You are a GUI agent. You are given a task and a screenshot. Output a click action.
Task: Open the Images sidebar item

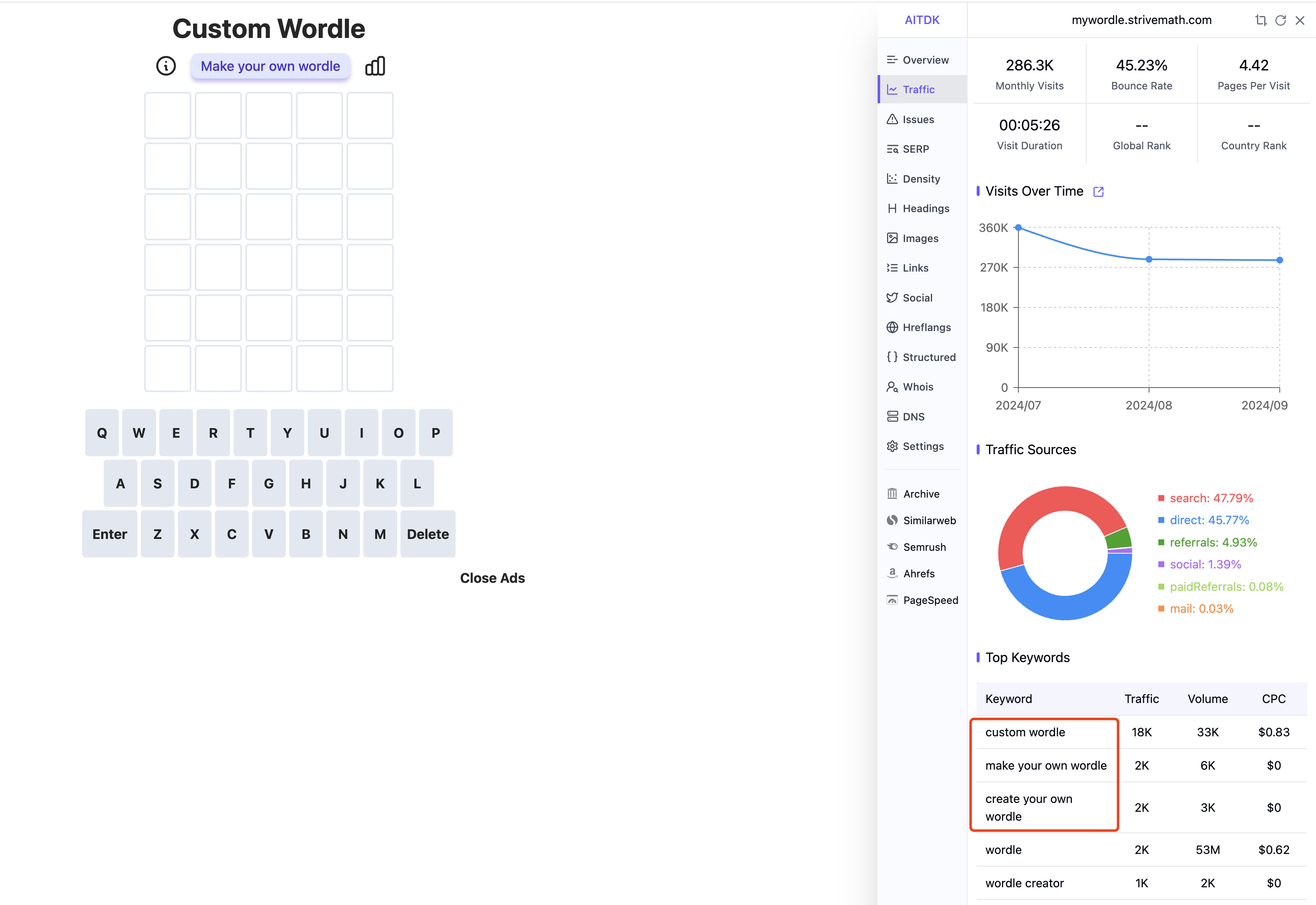[x=922, y=239]
